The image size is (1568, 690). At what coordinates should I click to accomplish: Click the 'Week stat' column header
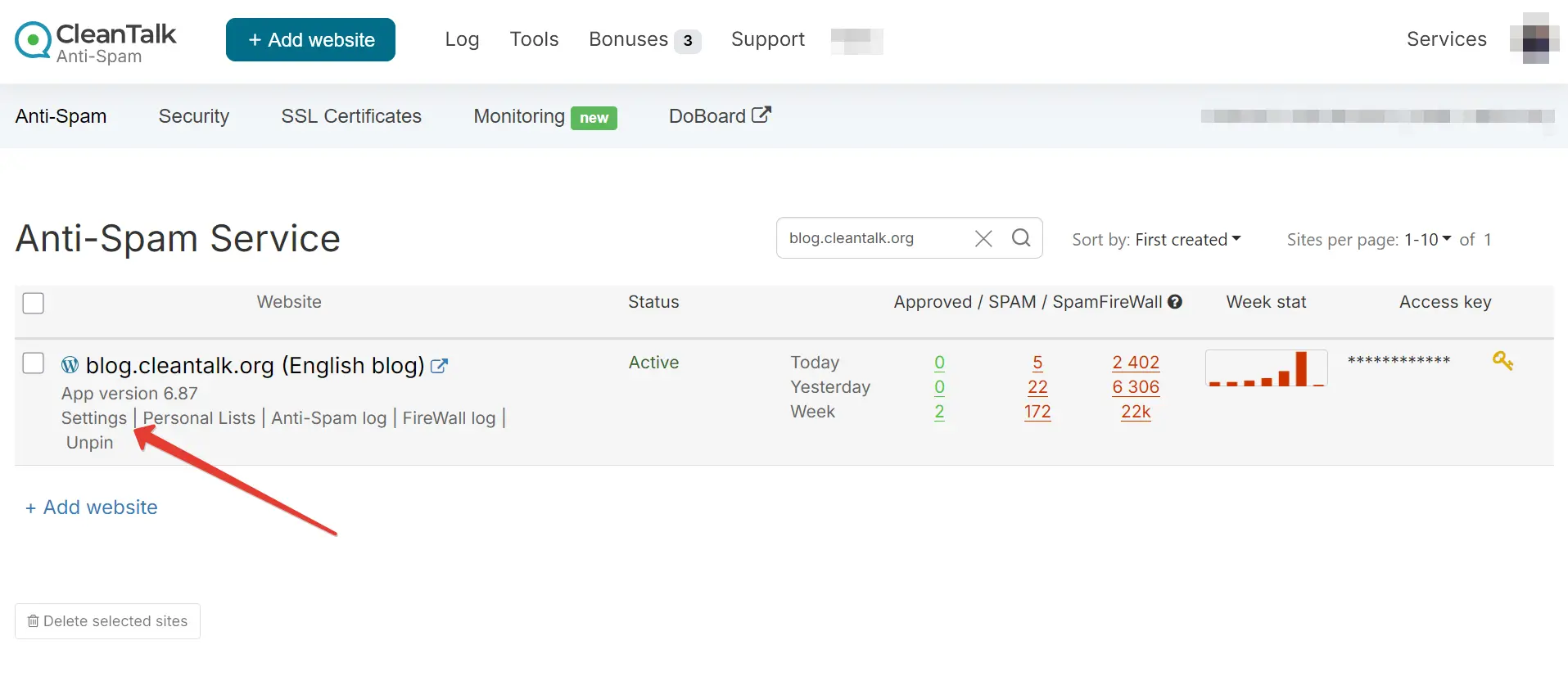pyautogui.click(x=1266, y=302)
